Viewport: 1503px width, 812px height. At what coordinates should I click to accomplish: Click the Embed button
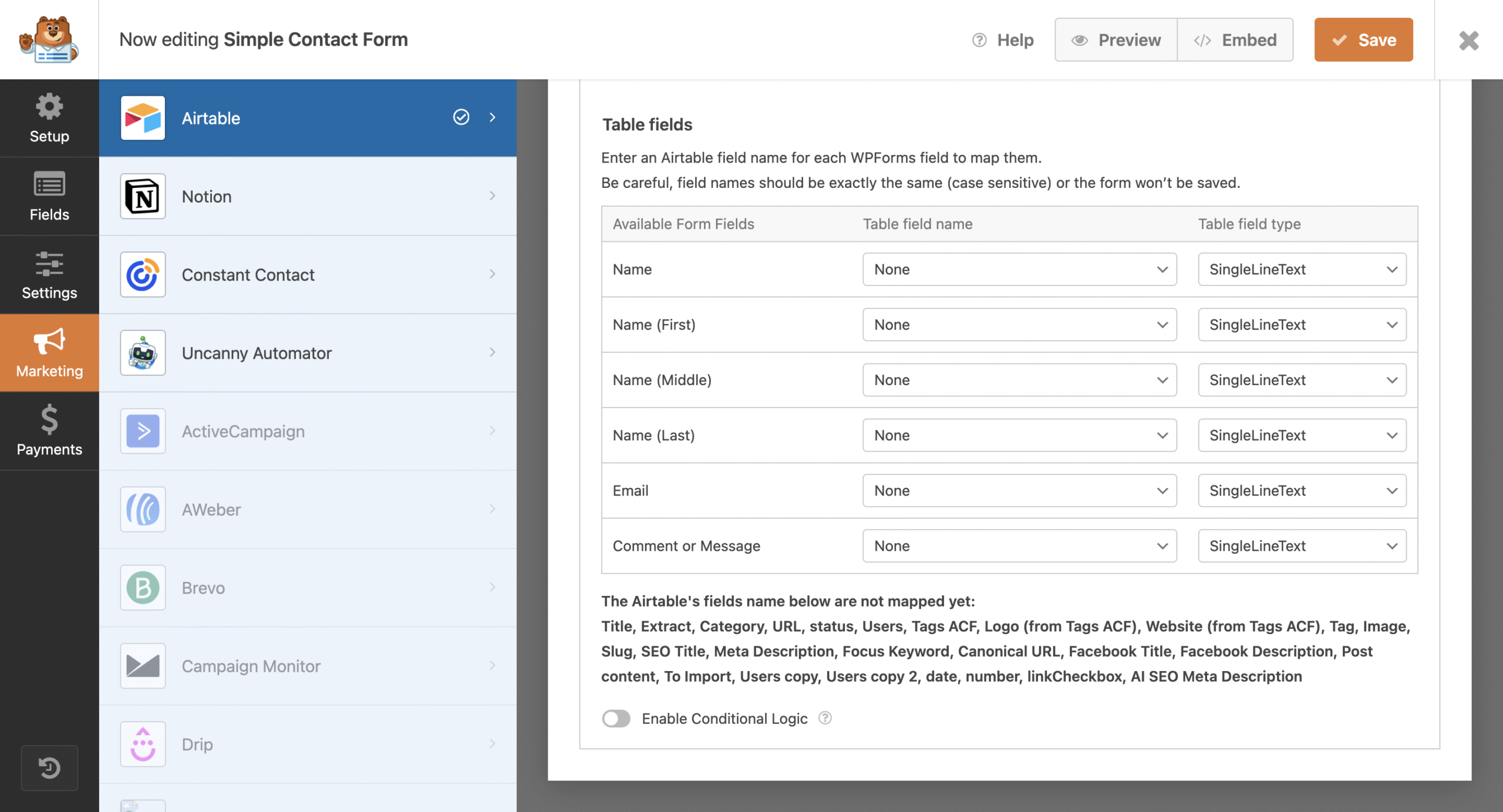pos(1235,39)
